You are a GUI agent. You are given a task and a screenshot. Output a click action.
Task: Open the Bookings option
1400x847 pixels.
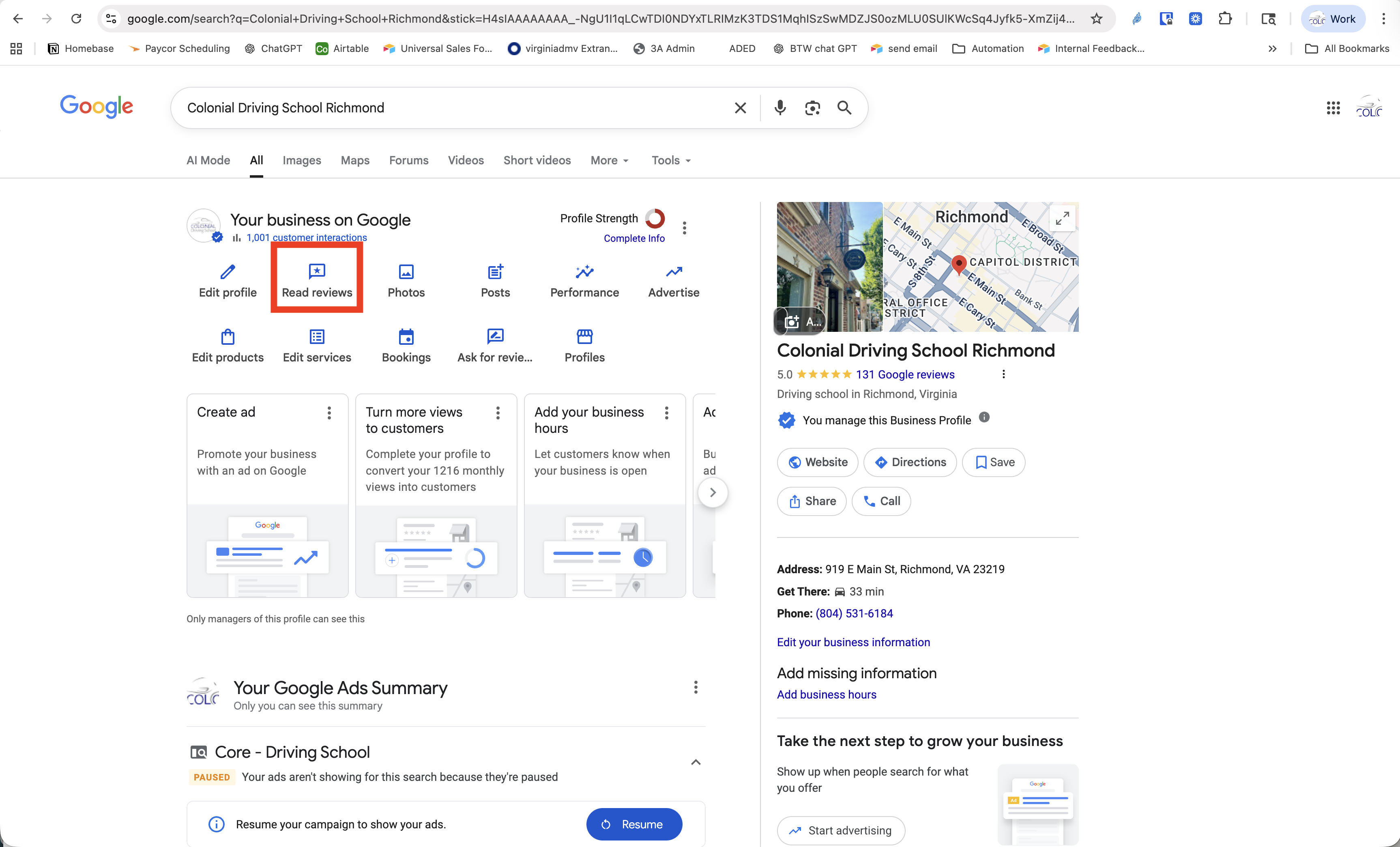tap(406, 346)
